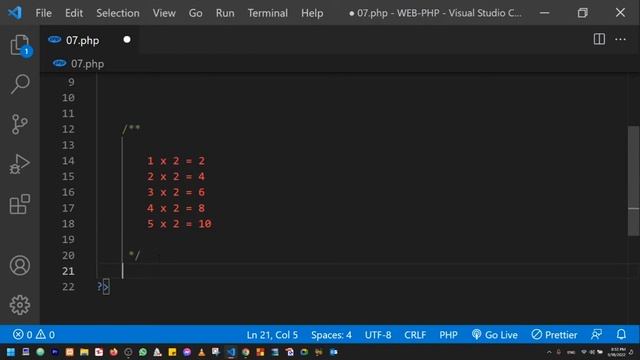Open the notifications bell
The width and height of the screenshot is (640, 360).
coord(621,335)
